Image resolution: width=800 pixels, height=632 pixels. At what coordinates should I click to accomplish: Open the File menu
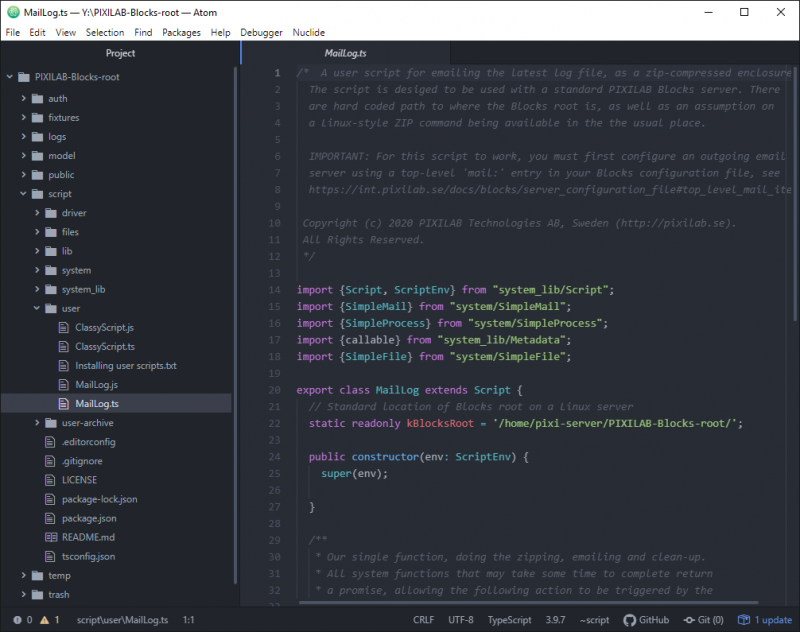[x=13, y=33]
